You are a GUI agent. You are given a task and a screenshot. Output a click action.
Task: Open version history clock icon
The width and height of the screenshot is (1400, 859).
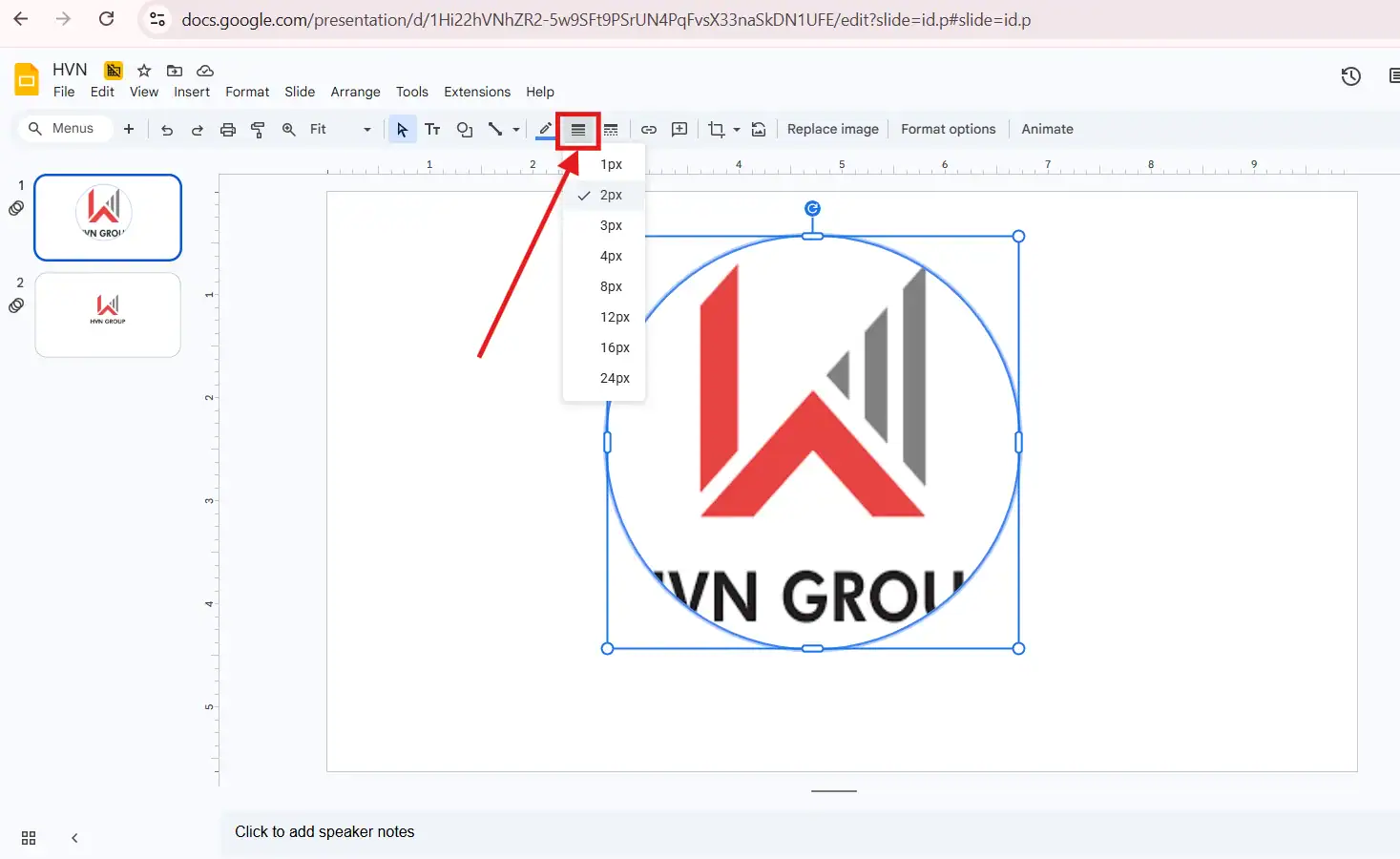(1350, 76)
